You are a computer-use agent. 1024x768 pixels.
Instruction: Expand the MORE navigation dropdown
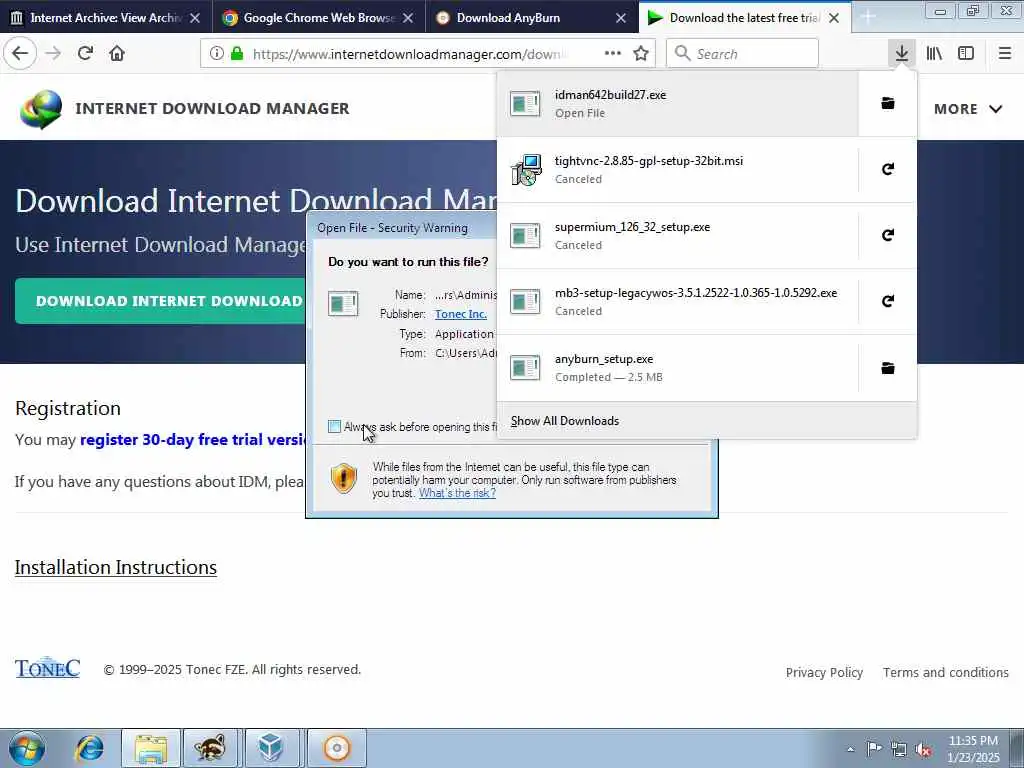pos(968,109)
